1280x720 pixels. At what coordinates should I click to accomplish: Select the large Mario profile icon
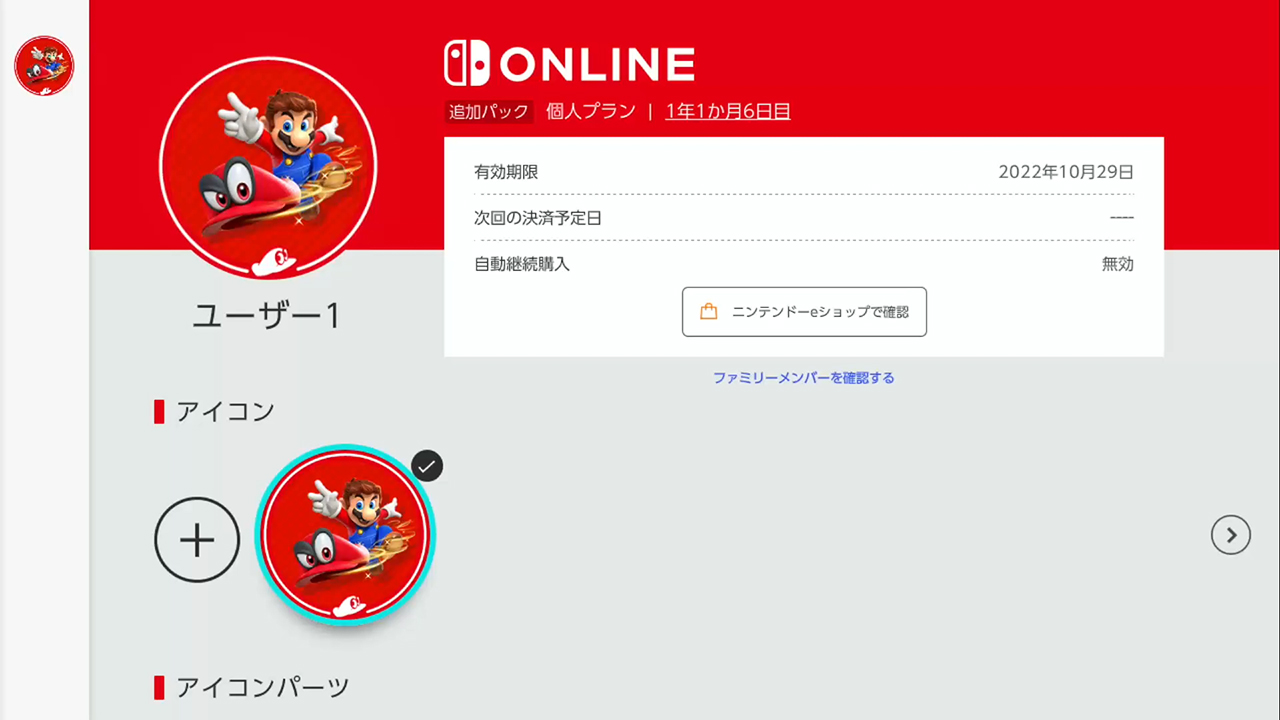tap(268, 167)
